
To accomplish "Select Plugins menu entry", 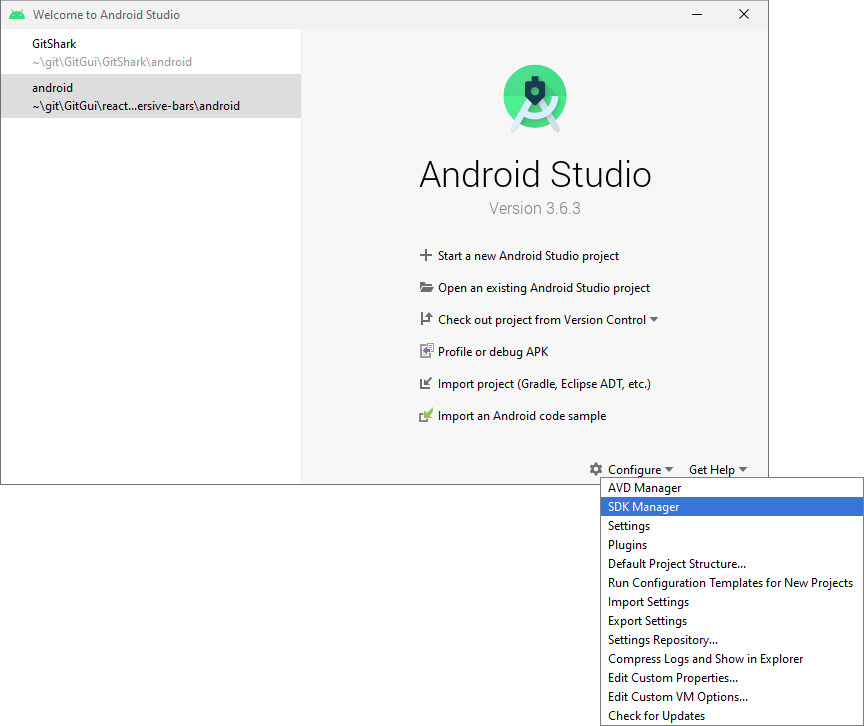I will [x=732, y=545].
